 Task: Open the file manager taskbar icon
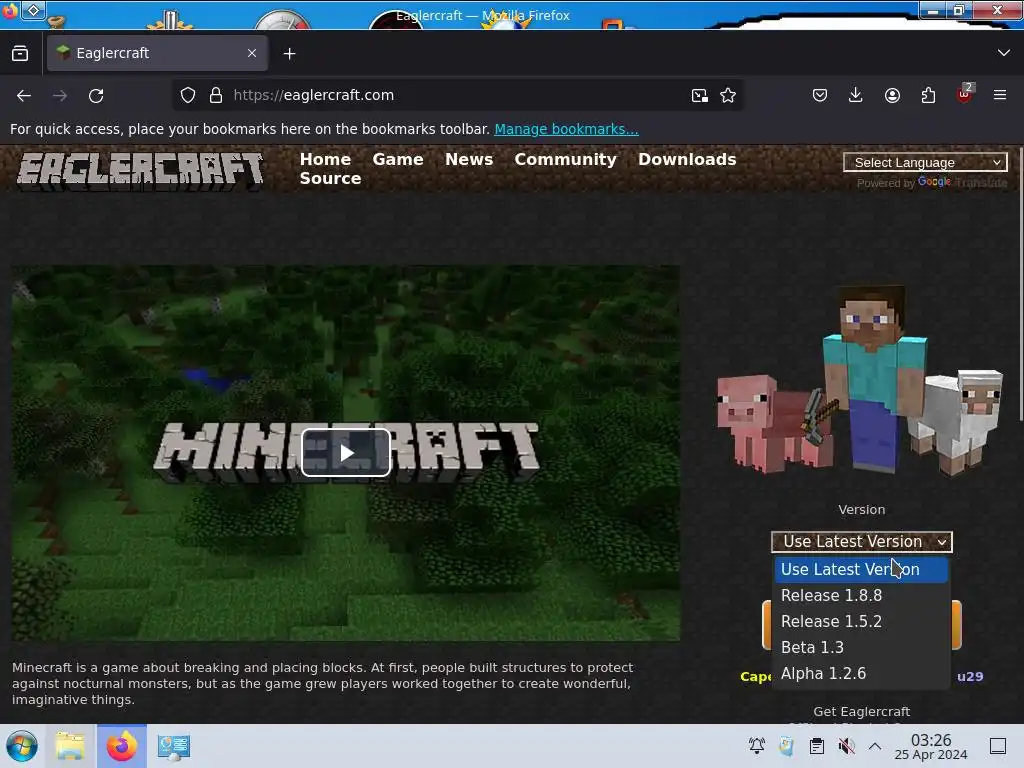70,746
